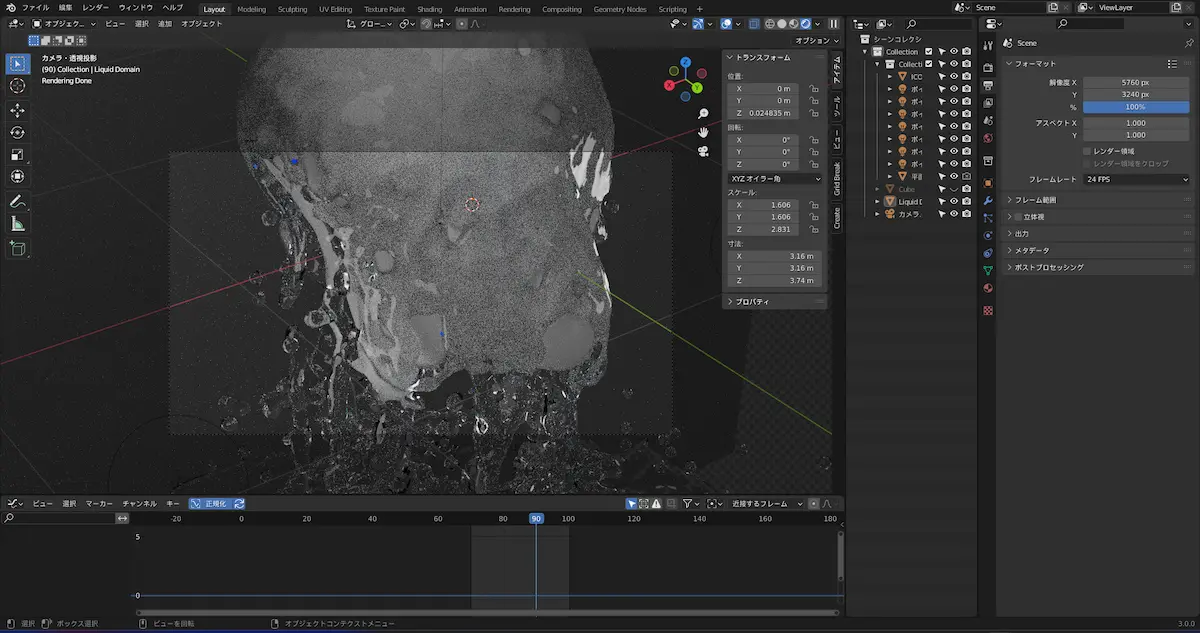This screenshot has width=1200, height=633.
Task: Select the Box Select tool in the left toolbar
Action: (x=17, y=64)
